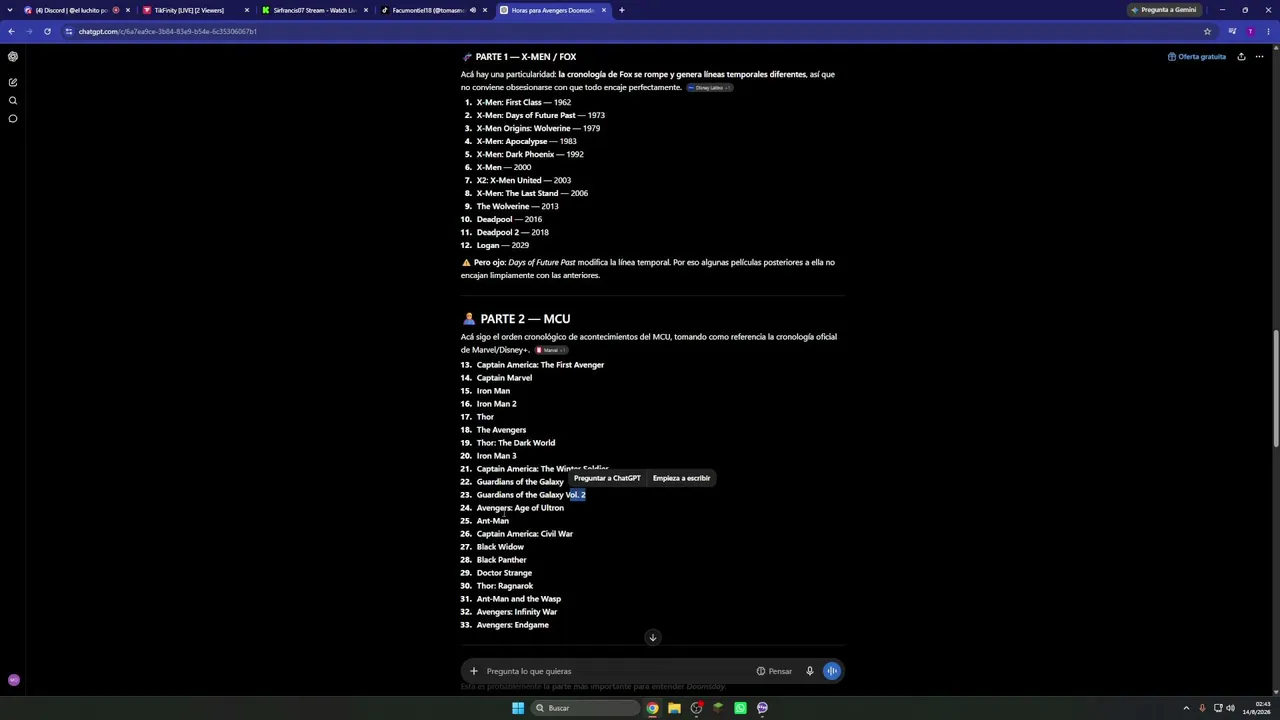
Task: Start dictation with microphone icon
Action: pos(810,671)
